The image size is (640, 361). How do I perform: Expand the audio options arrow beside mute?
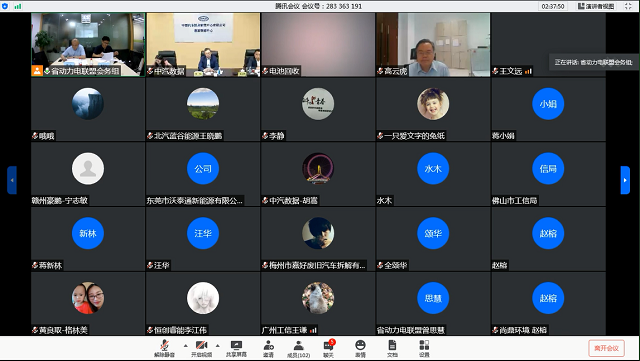tap(186, 345)
